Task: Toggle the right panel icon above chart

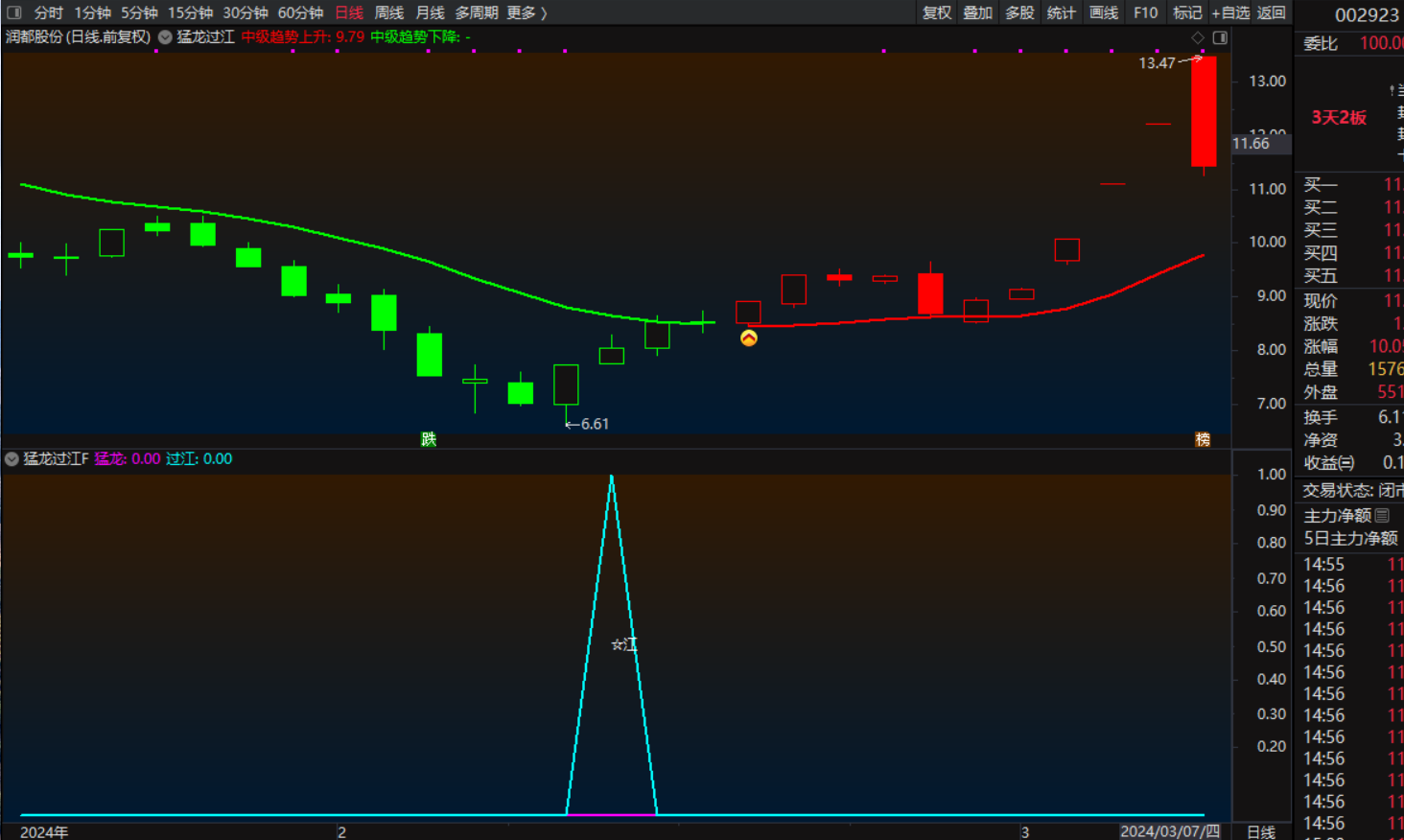Action: pos(1220,37)
